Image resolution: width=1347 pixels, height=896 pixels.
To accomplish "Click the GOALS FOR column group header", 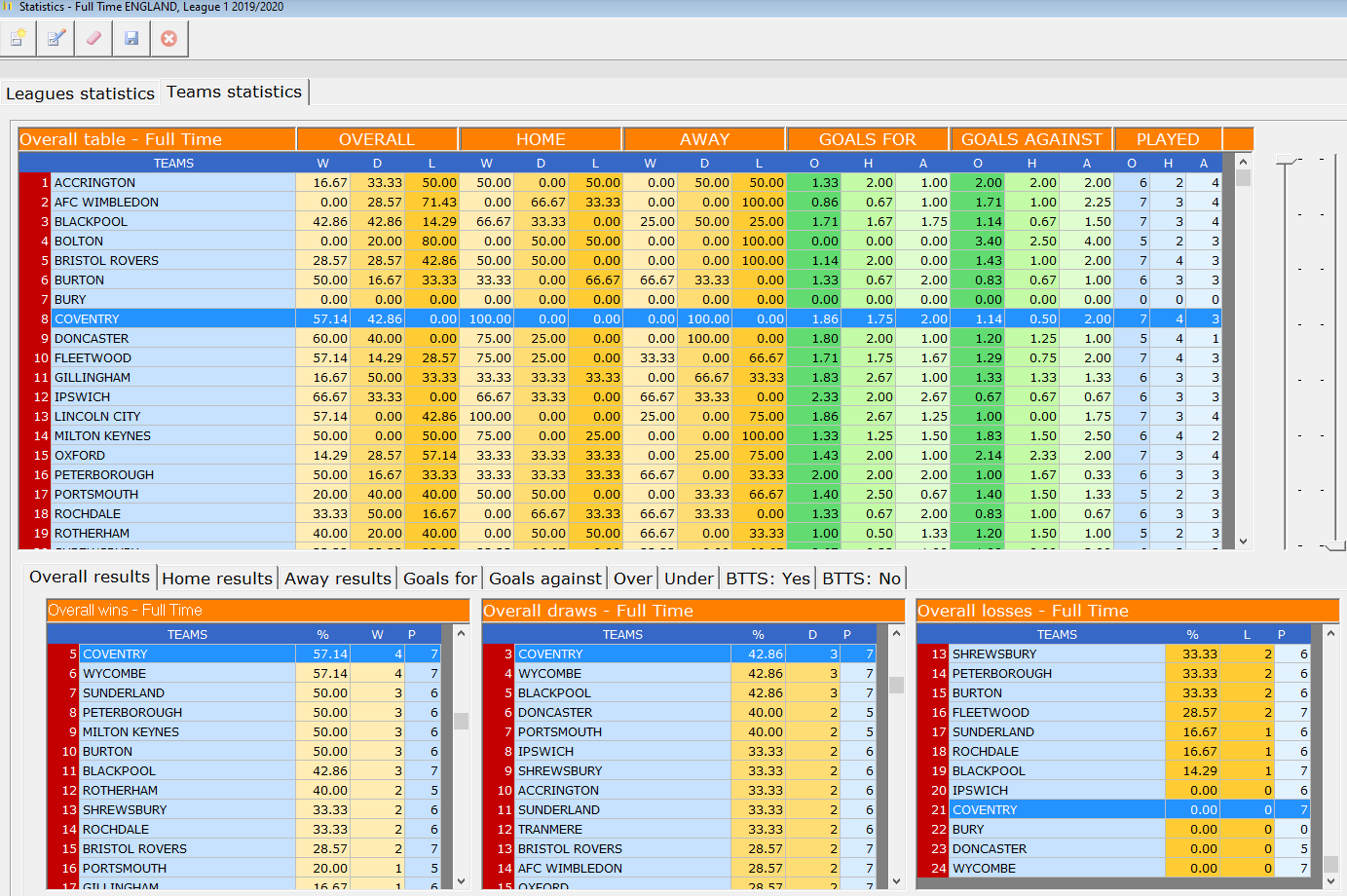I will pyautogui.click(x=868, y=139).
